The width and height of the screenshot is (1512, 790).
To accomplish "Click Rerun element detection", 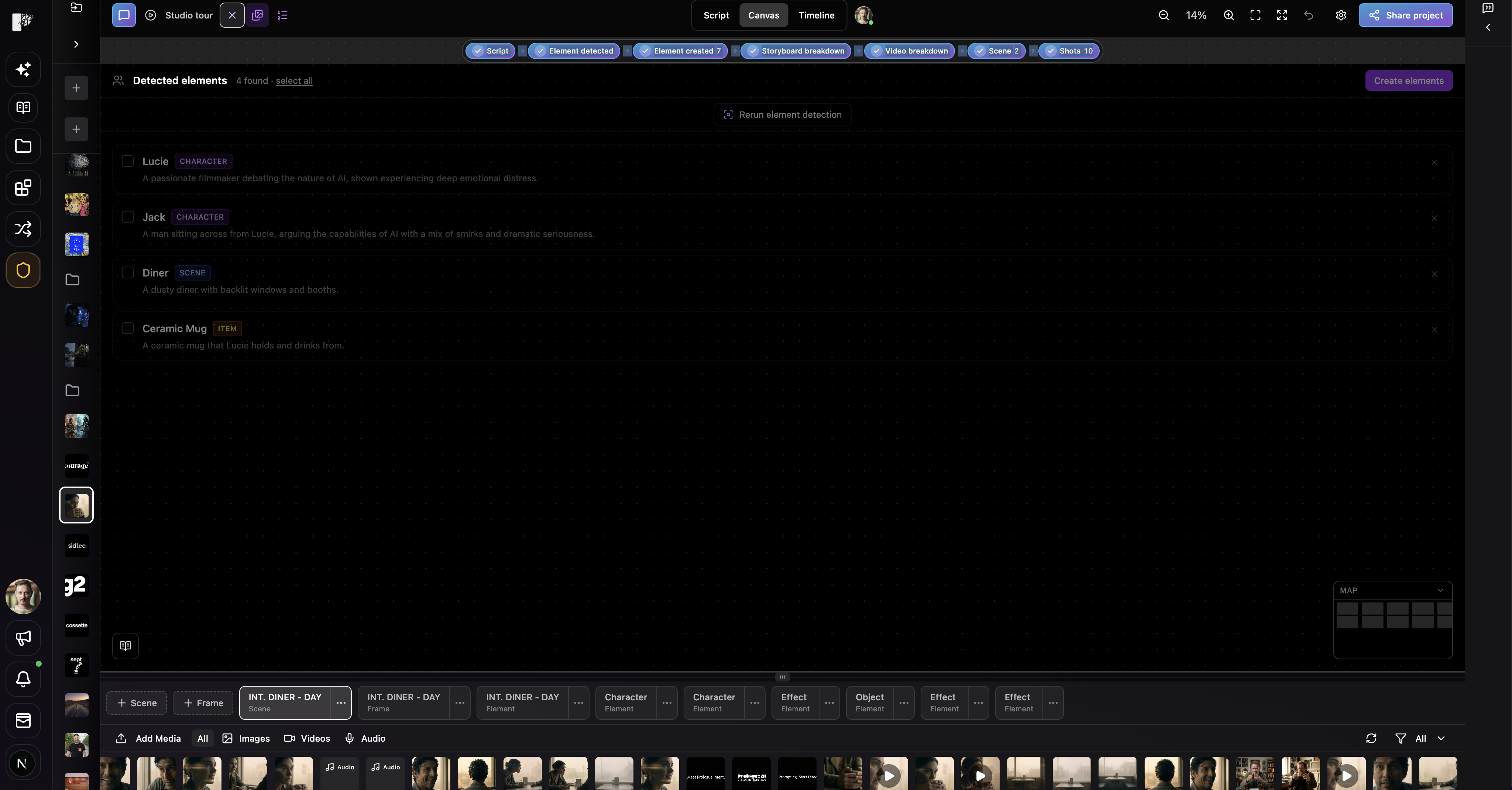I will [783, 114].
